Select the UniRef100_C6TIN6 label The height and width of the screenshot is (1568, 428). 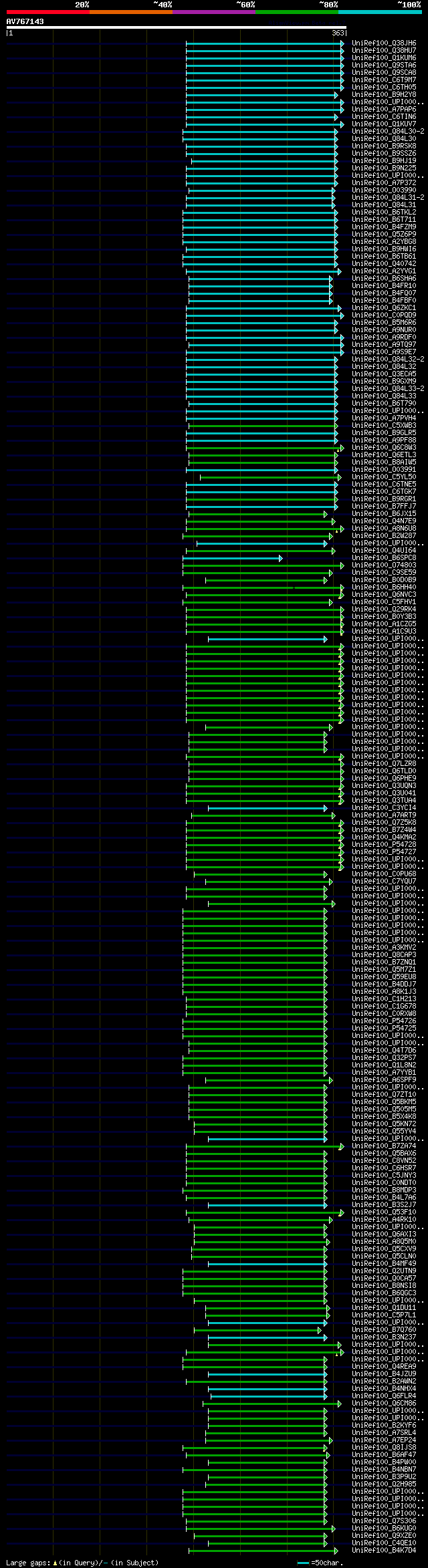pyautogui.click(x=384, y=117)
